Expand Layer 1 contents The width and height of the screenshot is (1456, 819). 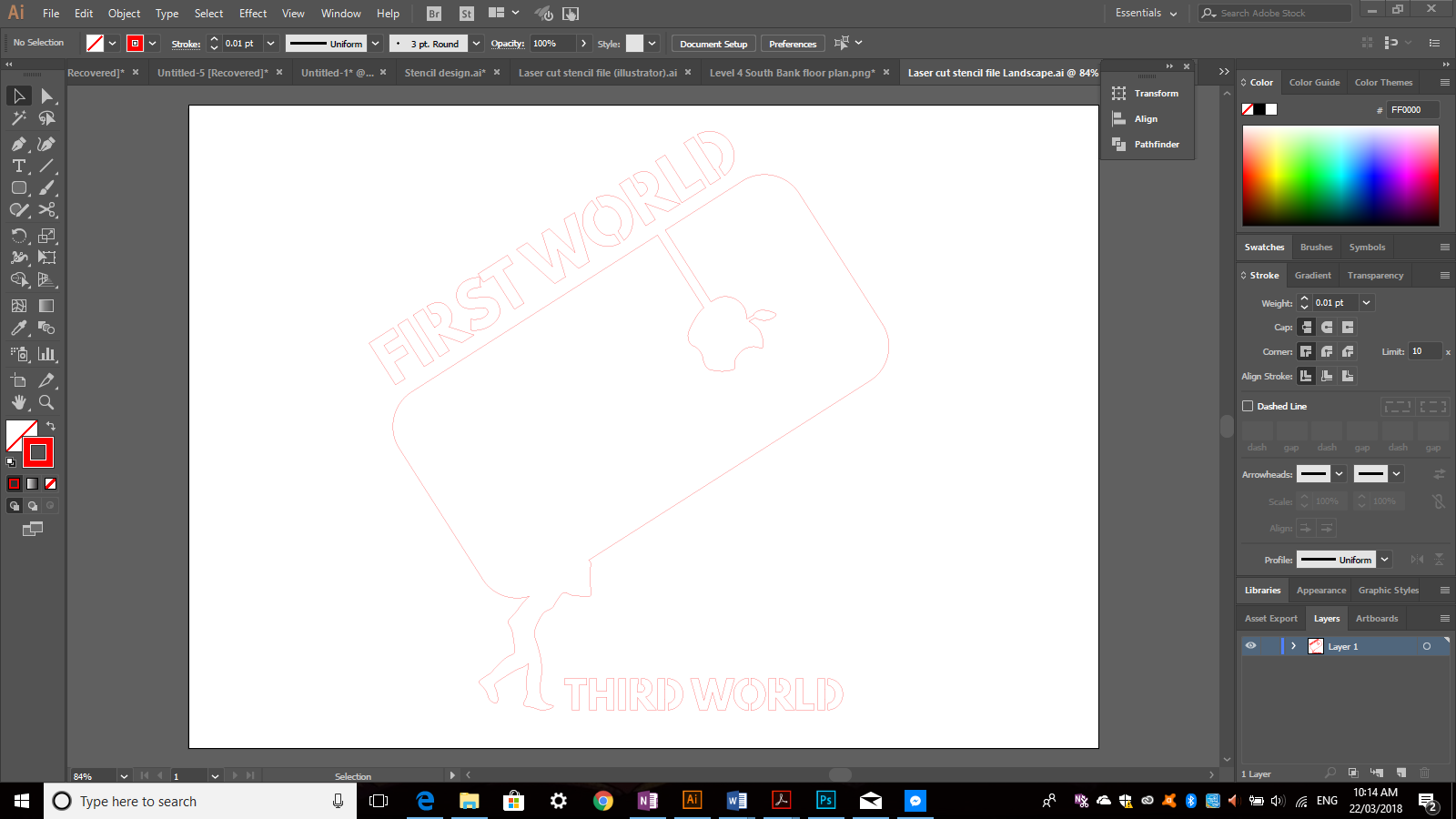click(1293, 646)
